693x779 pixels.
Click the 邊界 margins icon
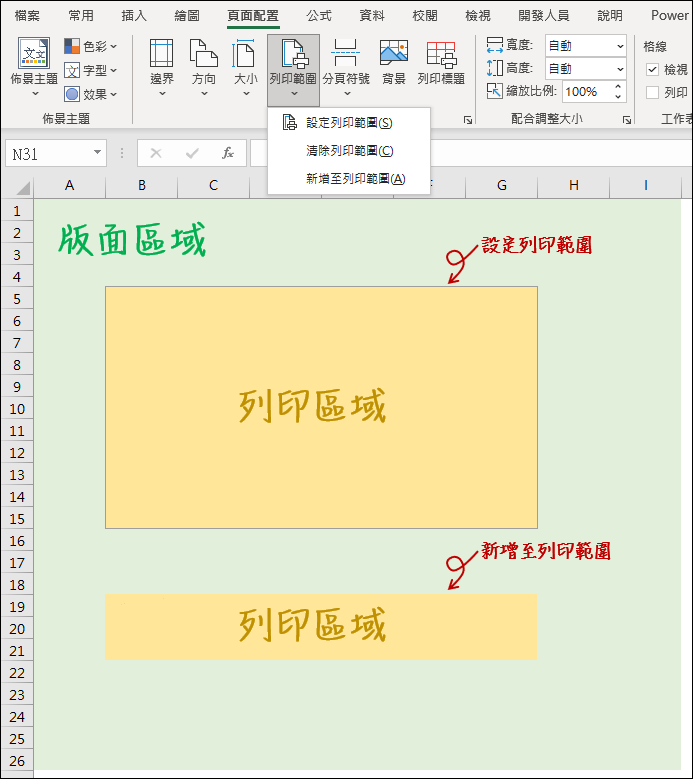tap(161, 54)
